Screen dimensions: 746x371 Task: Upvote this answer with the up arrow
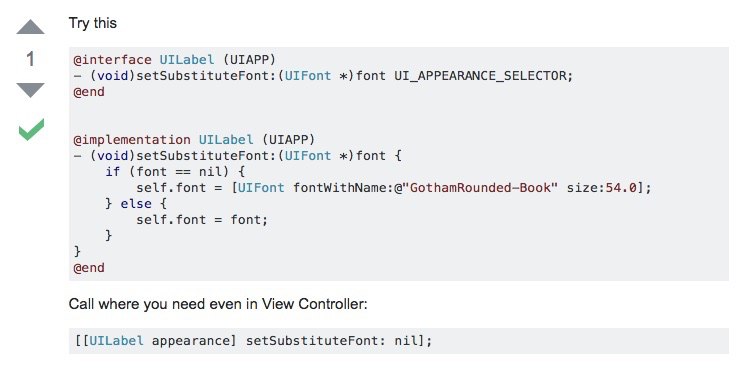coord(30,27)
